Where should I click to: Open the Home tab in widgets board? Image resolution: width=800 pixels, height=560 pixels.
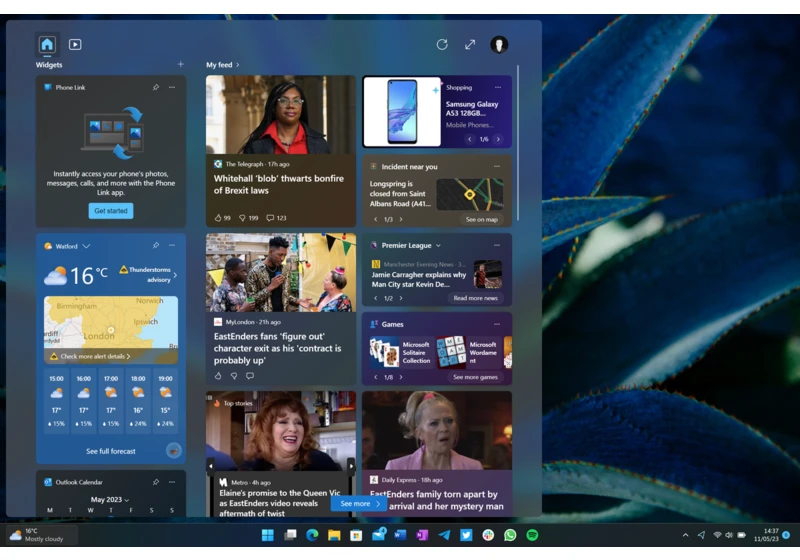[47, 45]
